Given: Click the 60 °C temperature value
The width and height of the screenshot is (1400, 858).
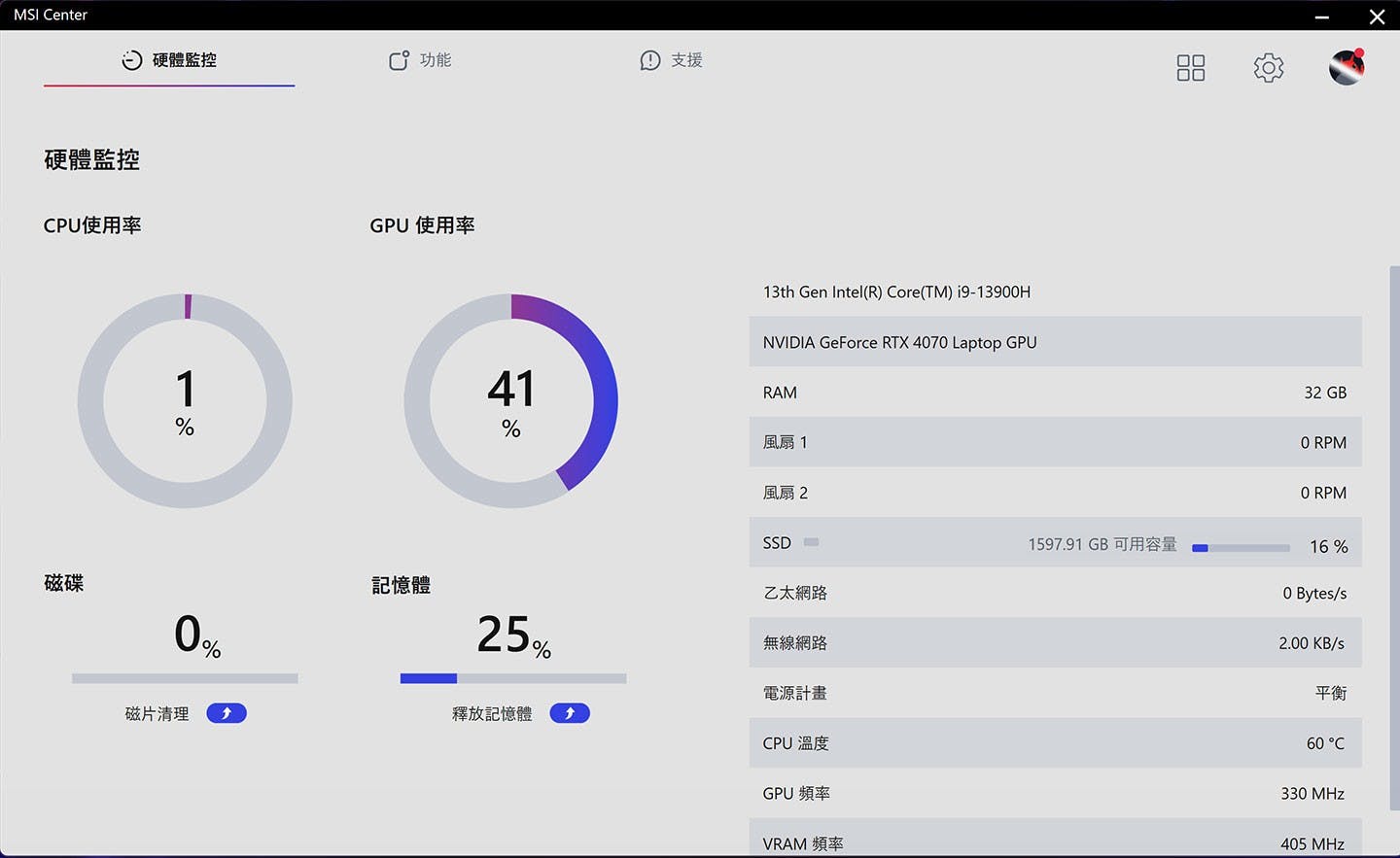Looking at the screenshot, I should [1325, 743].
